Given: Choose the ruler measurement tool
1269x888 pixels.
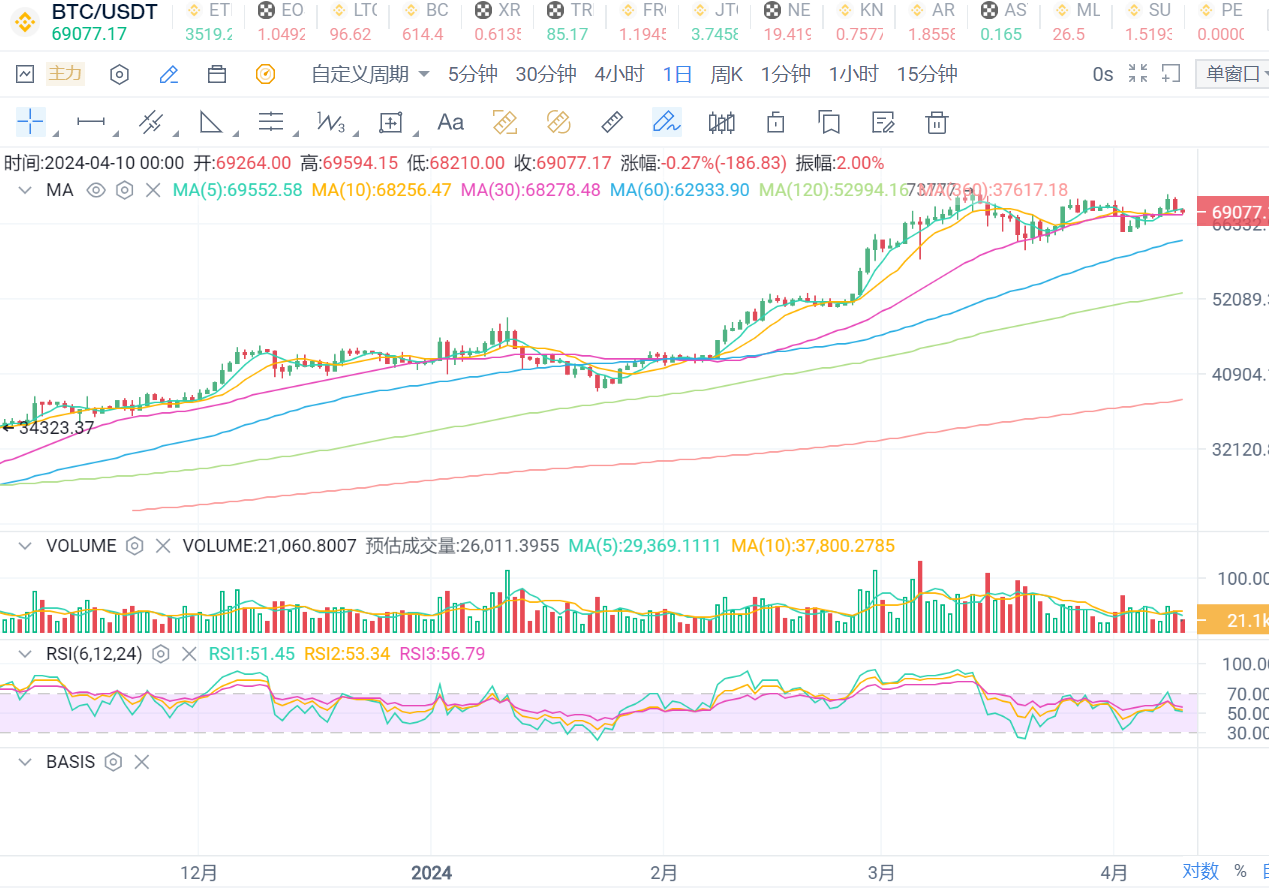Looking at the screenshot, I should (x=612, y=123).
